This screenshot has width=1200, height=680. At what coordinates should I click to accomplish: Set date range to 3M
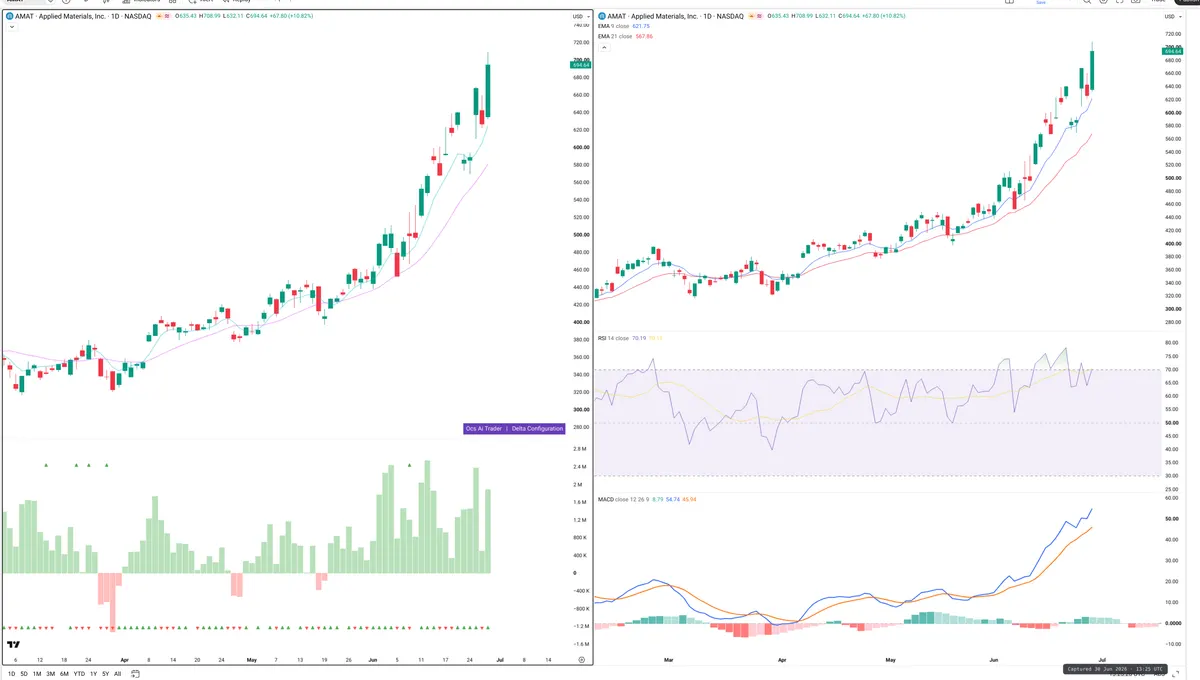click(50, 674)
